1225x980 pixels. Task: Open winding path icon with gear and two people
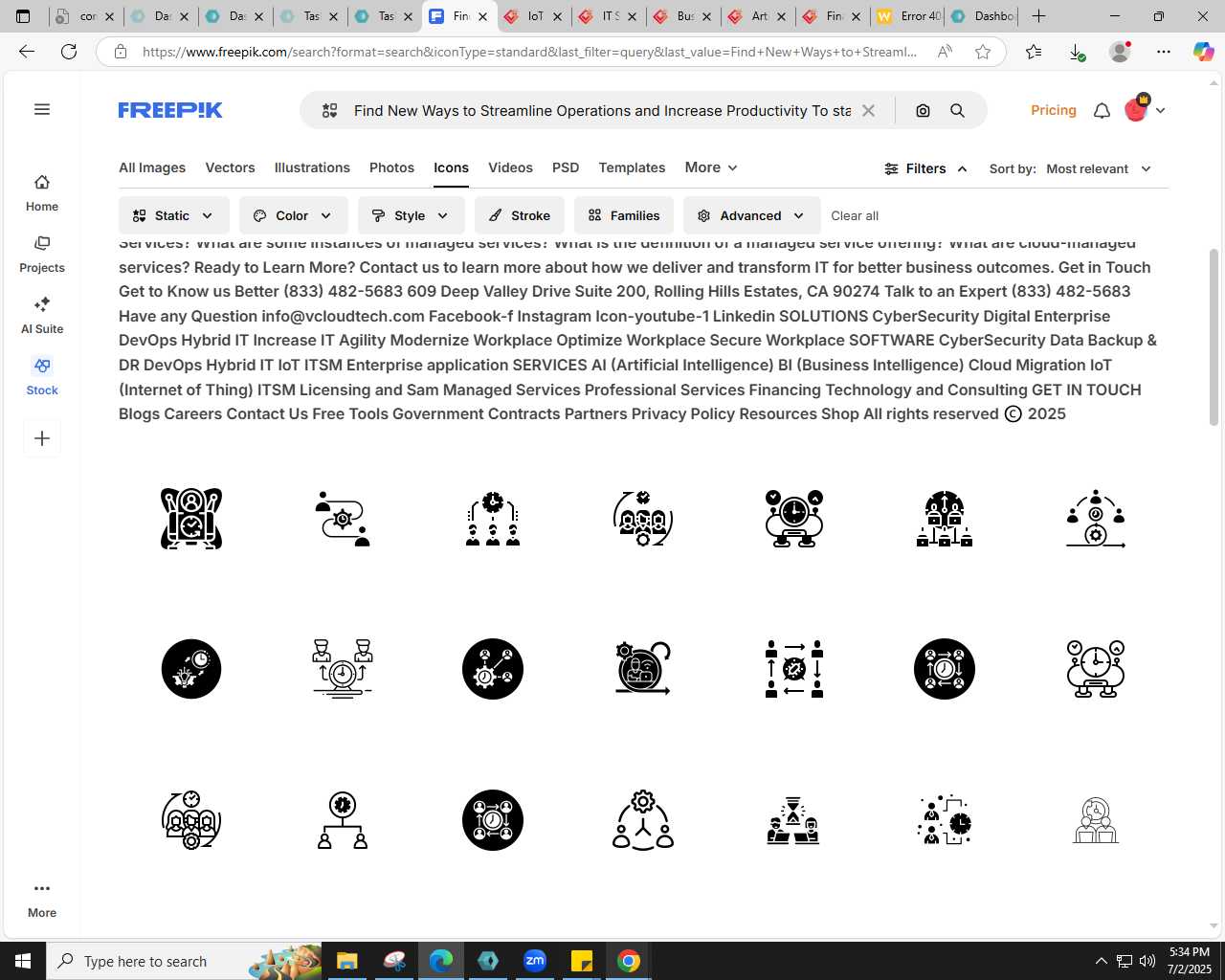(342, 519)
